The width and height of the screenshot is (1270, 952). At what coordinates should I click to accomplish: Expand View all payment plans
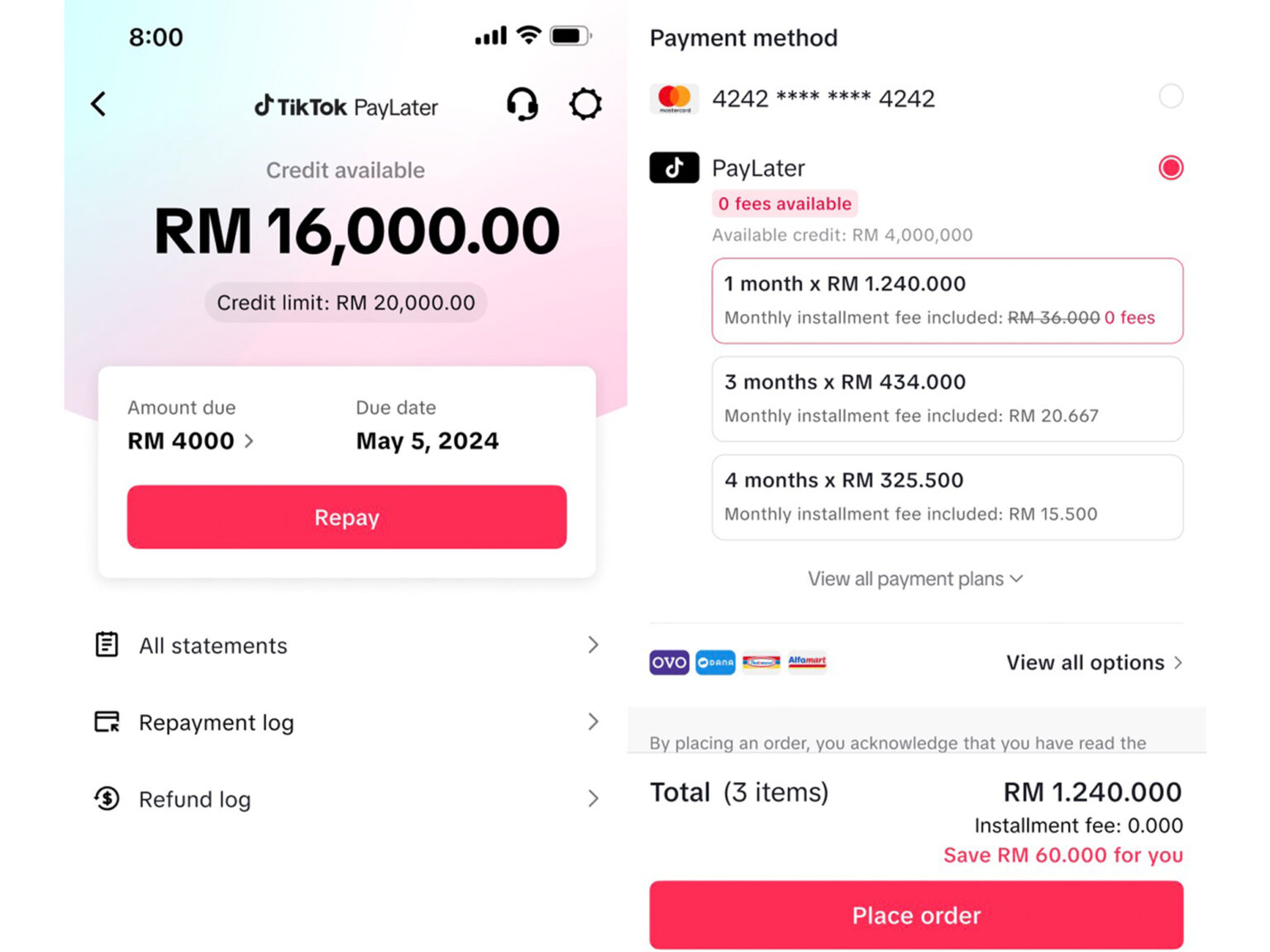(914, 578)
